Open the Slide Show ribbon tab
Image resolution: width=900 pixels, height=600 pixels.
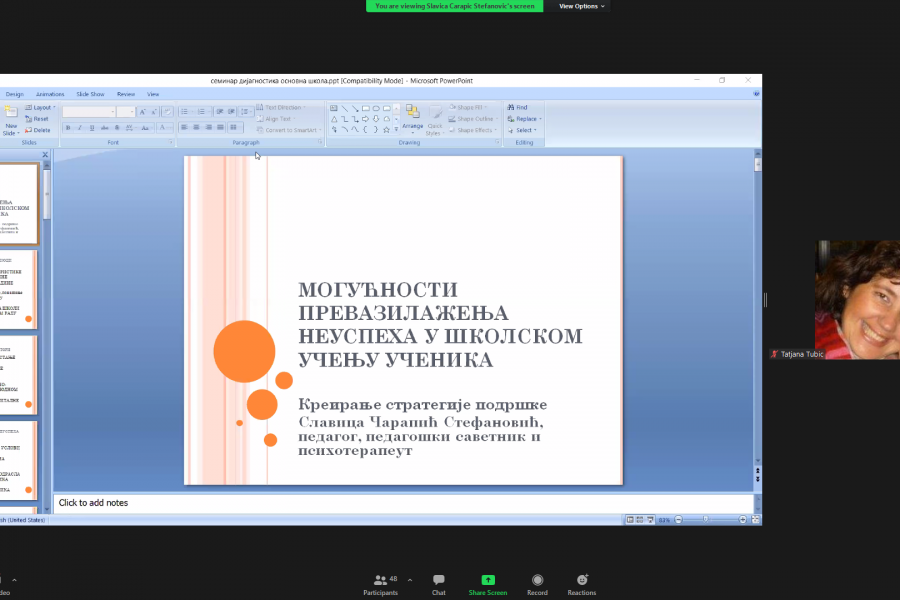[90, 94]
